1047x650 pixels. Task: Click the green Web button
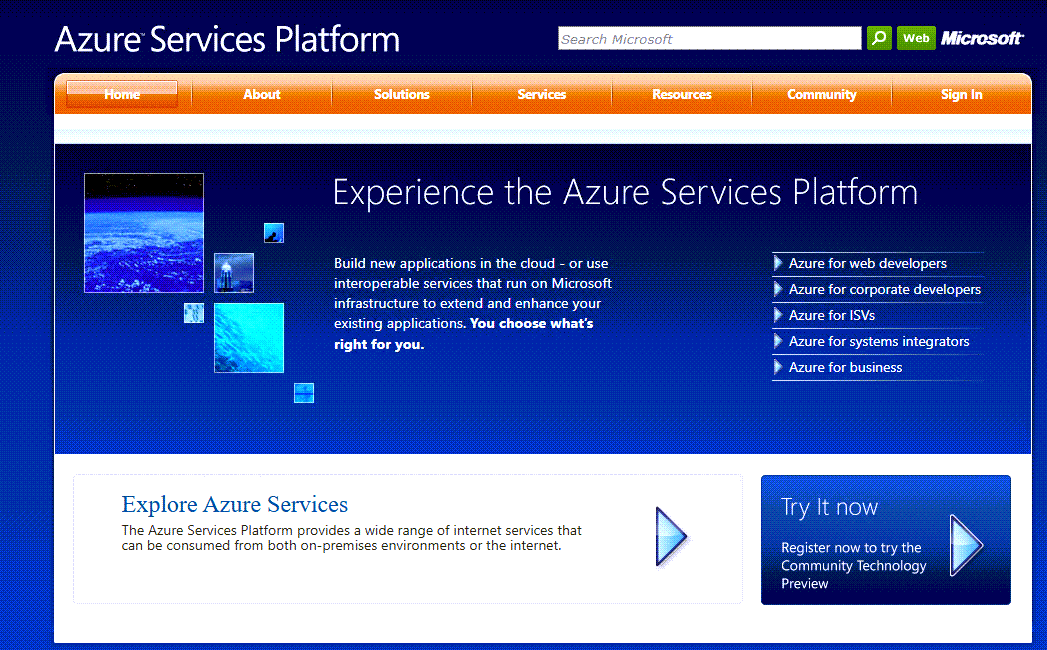pyautogui.click(x=916, y=38)
